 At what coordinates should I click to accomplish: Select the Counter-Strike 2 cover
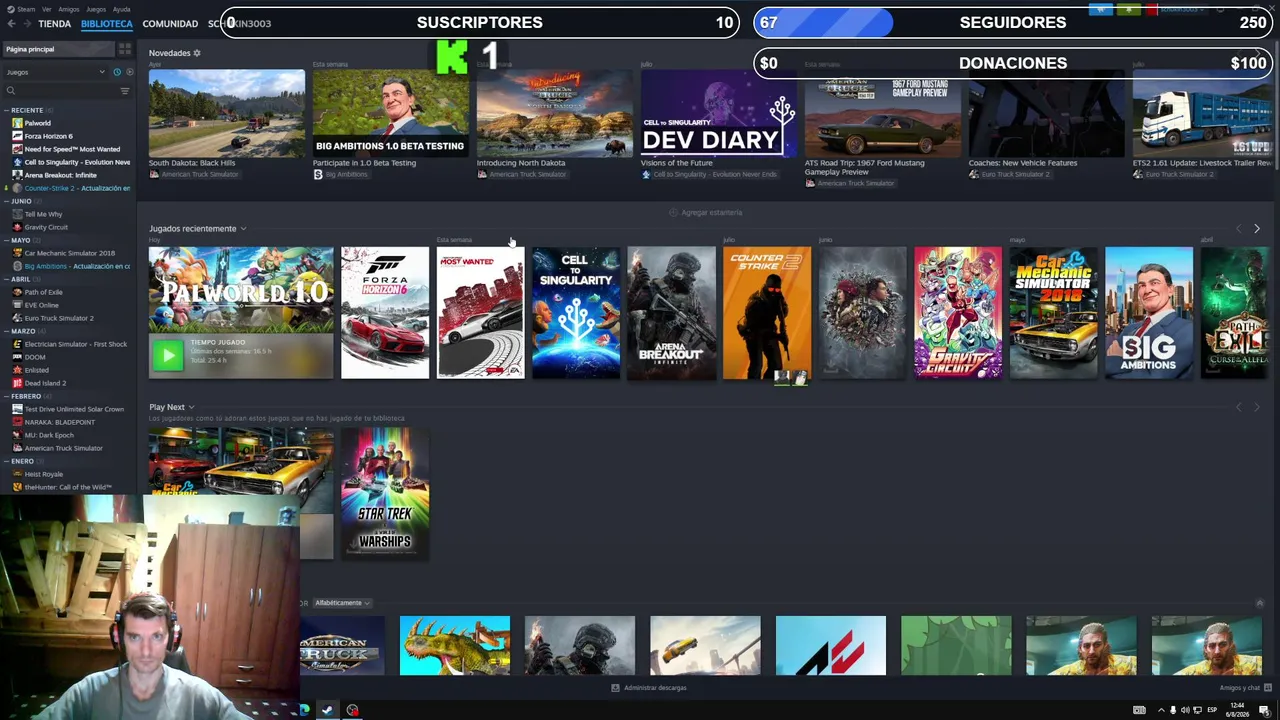pyautogui.click(x=767, y=313)
